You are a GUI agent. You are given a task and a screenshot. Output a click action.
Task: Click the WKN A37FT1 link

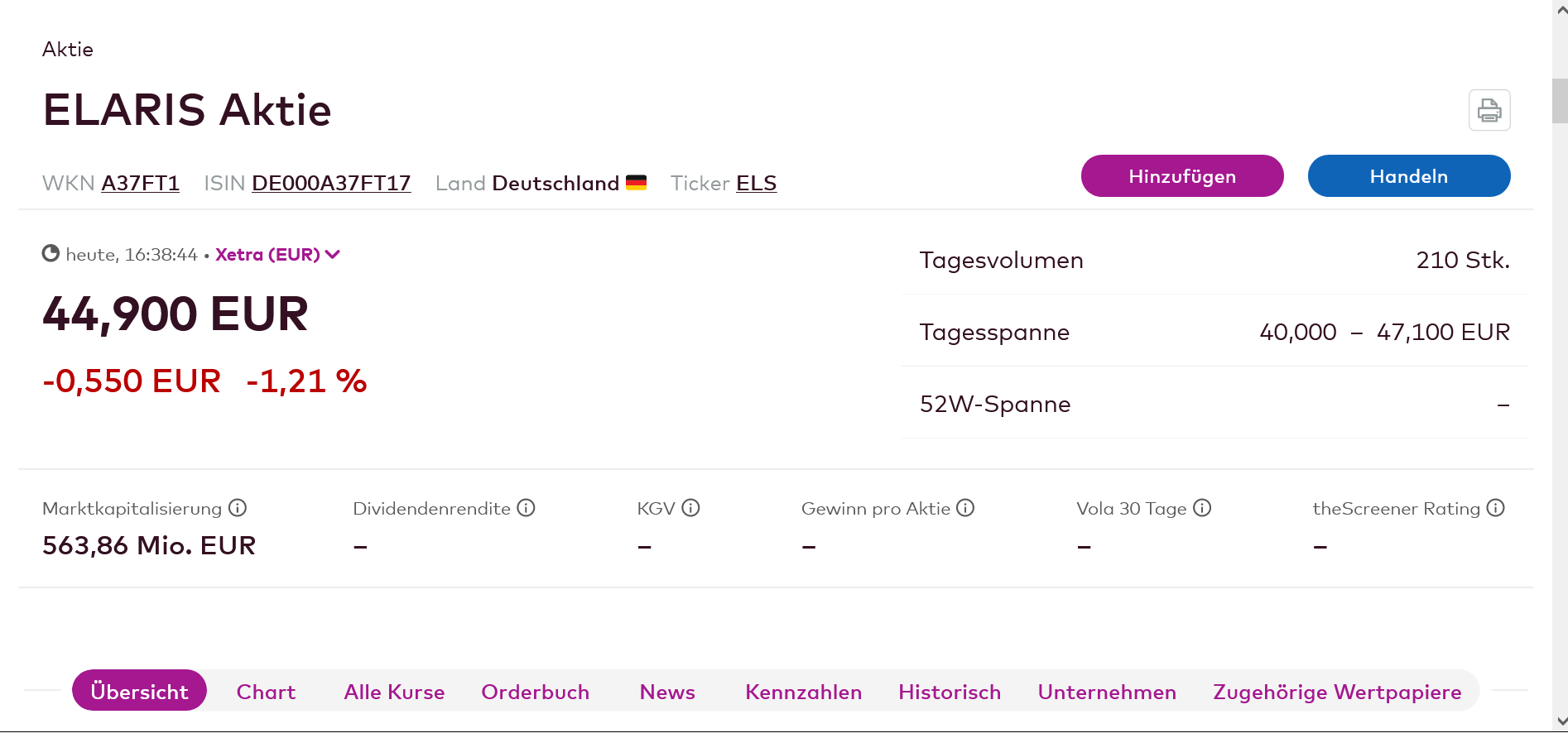point(140,183)
